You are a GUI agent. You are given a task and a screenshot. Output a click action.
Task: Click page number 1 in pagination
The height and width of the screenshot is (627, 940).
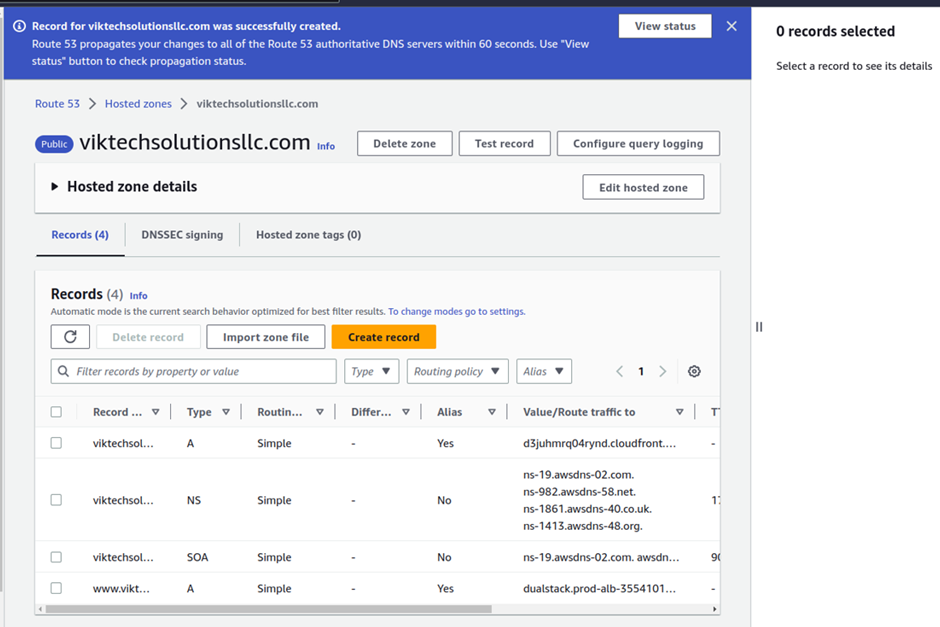click(641, 372)
